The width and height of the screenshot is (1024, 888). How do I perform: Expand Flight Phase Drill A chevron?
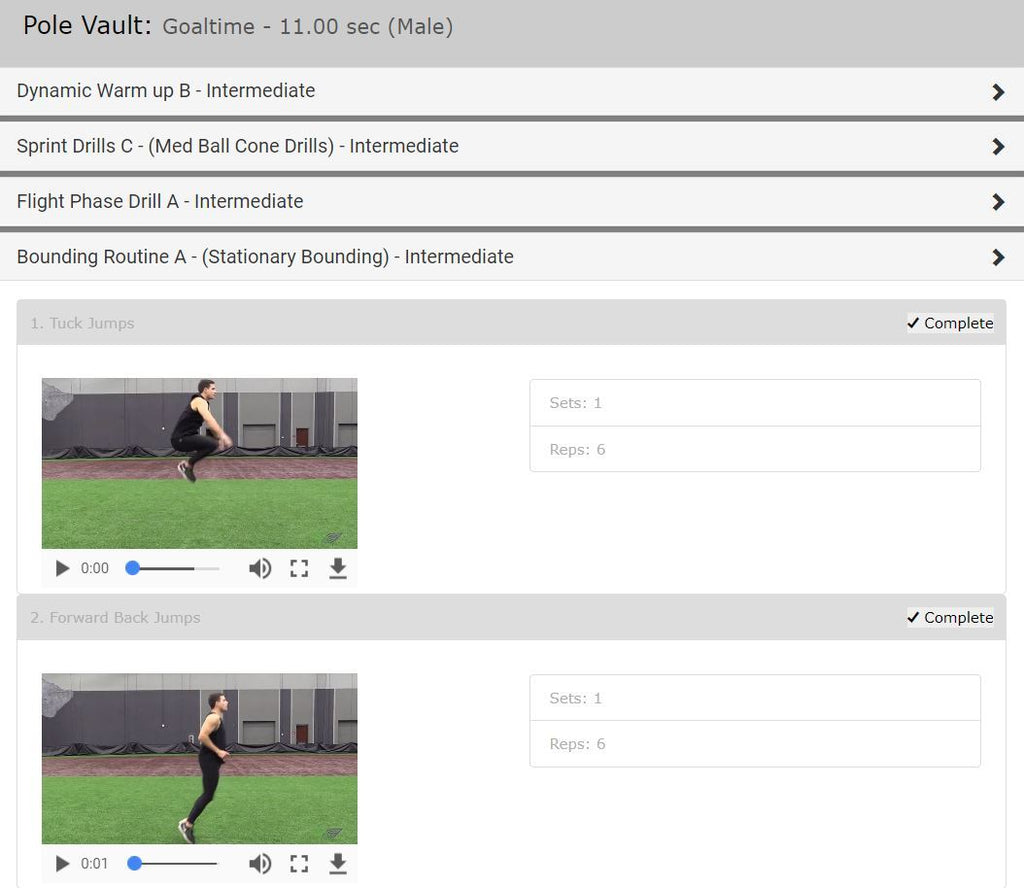998,202
